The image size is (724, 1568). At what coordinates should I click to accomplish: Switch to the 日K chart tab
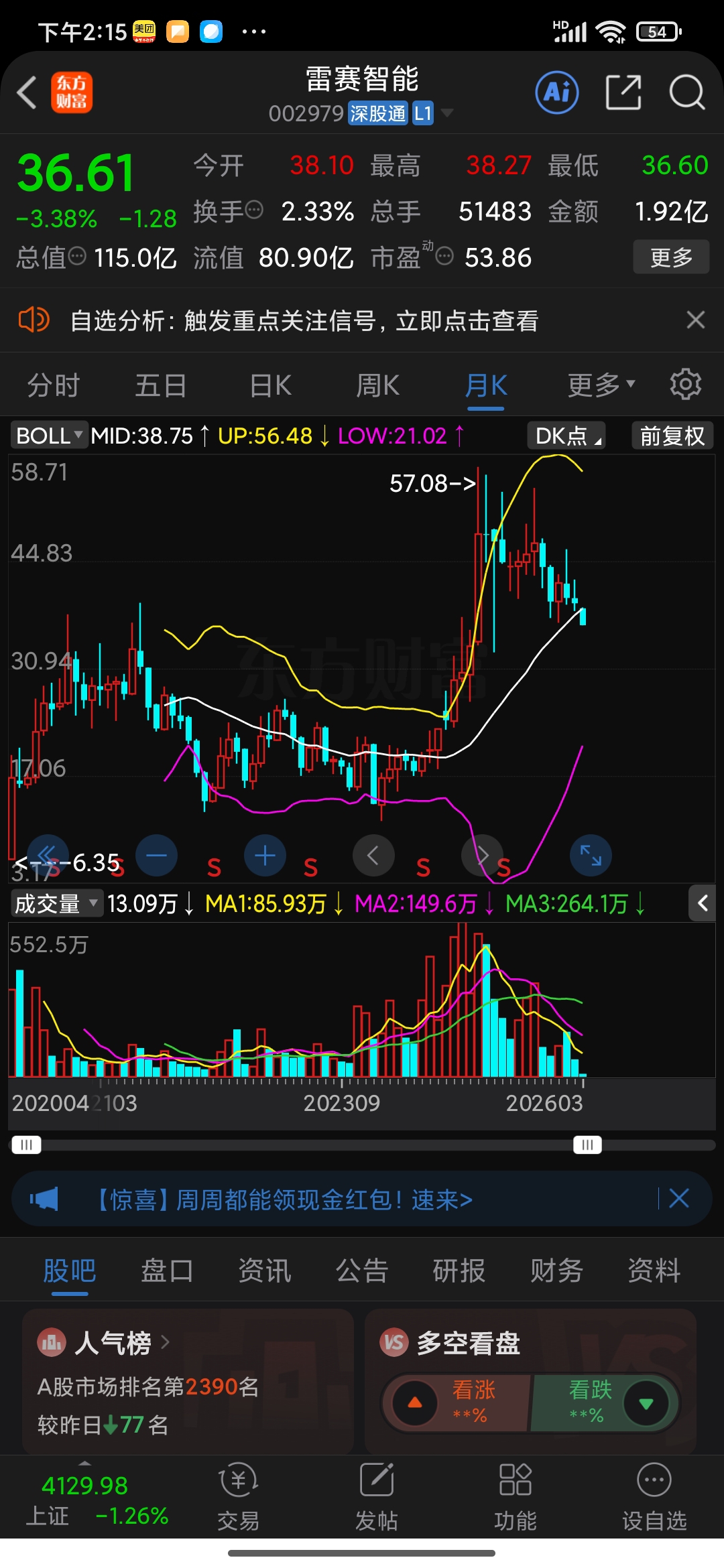coord(270,385)
